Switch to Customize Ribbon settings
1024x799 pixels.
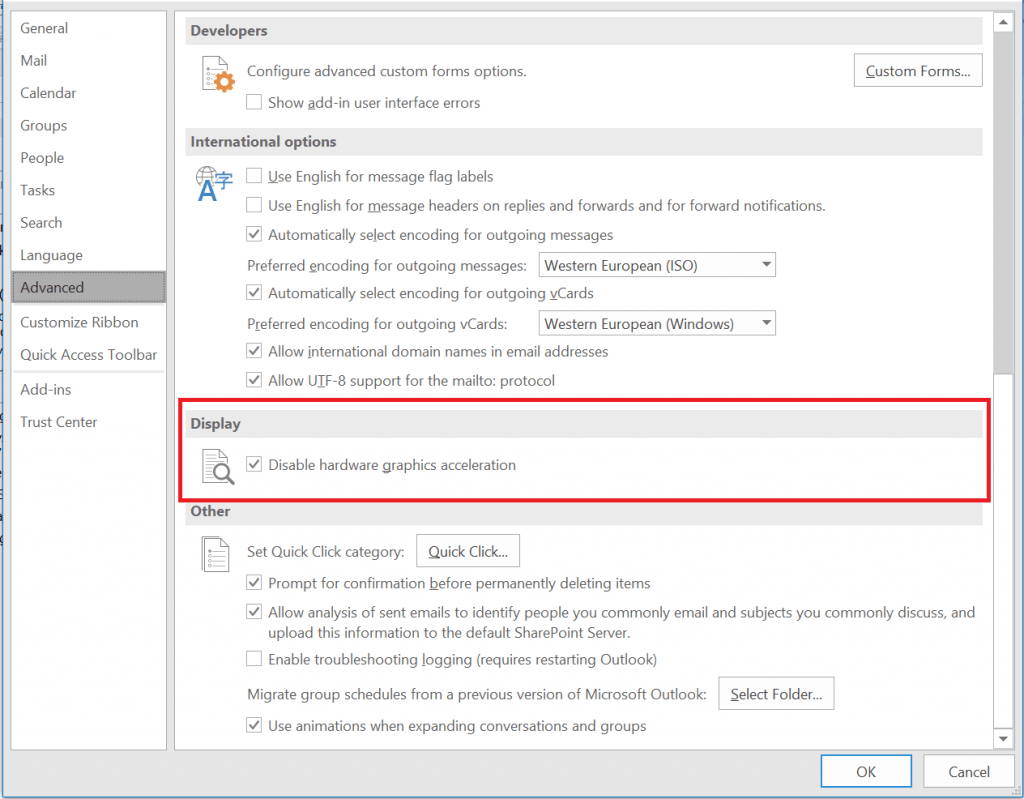click(x=79, y=322)
